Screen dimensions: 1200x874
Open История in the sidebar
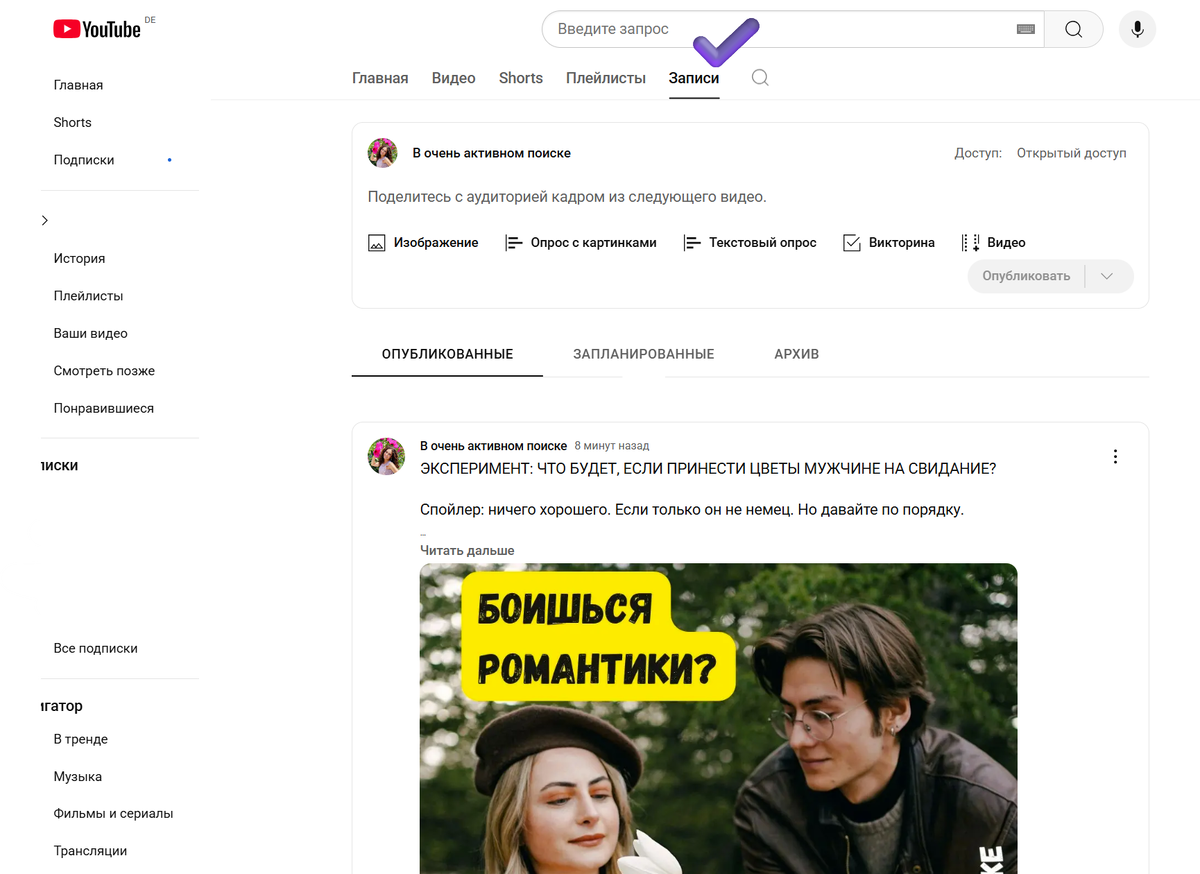tap(80, 258)
